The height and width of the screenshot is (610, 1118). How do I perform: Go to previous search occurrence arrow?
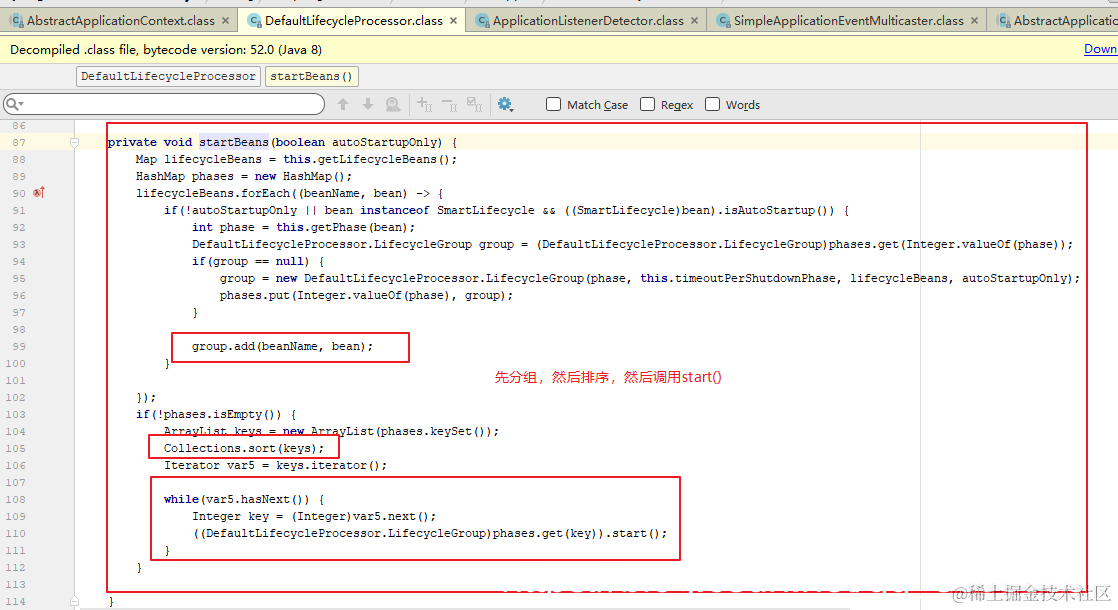(x=343, y=105)
